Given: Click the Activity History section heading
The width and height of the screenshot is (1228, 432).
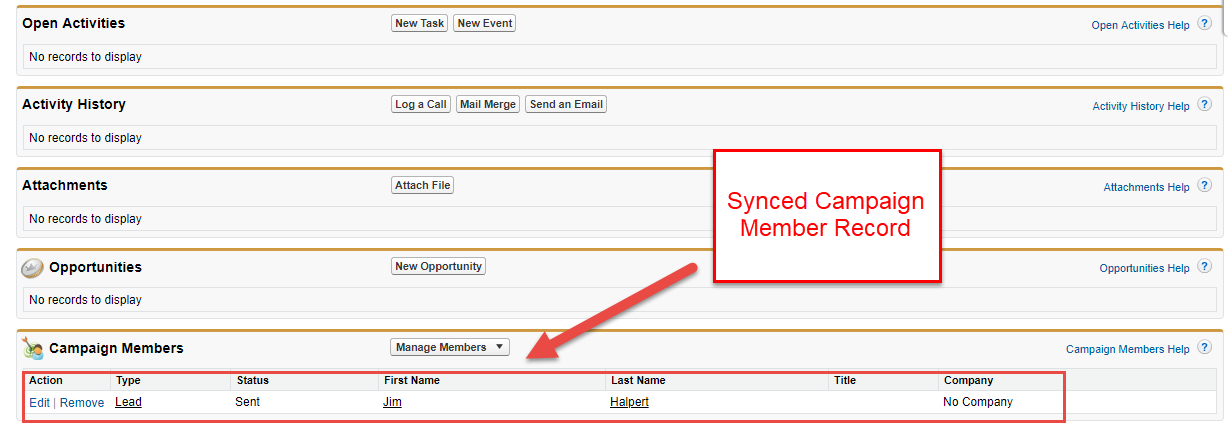Looking at the screenshot, I should (74, 104).
